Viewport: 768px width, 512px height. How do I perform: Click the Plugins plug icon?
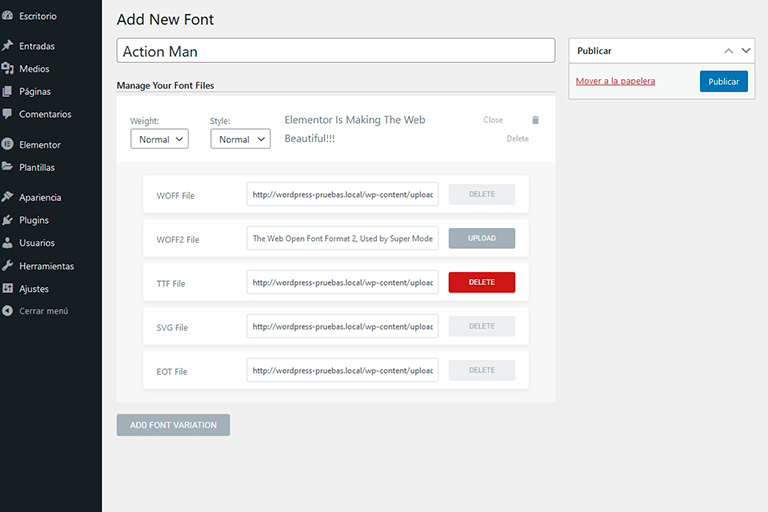tap(7, 220)
